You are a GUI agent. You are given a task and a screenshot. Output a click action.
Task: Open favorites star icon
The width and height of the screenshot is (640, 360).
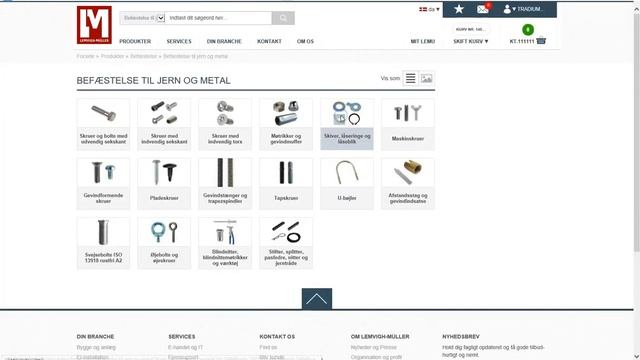459,9
